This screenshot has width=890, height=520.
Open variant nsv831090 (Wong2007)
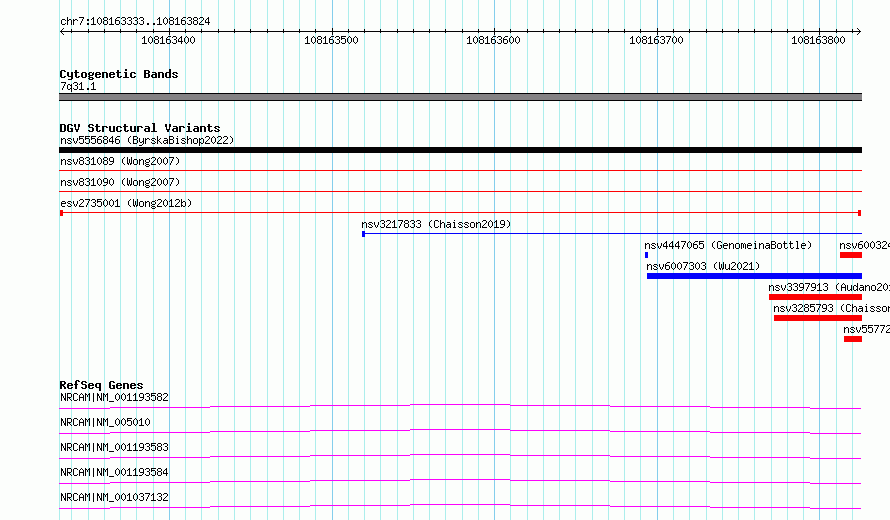pos(120,183)
